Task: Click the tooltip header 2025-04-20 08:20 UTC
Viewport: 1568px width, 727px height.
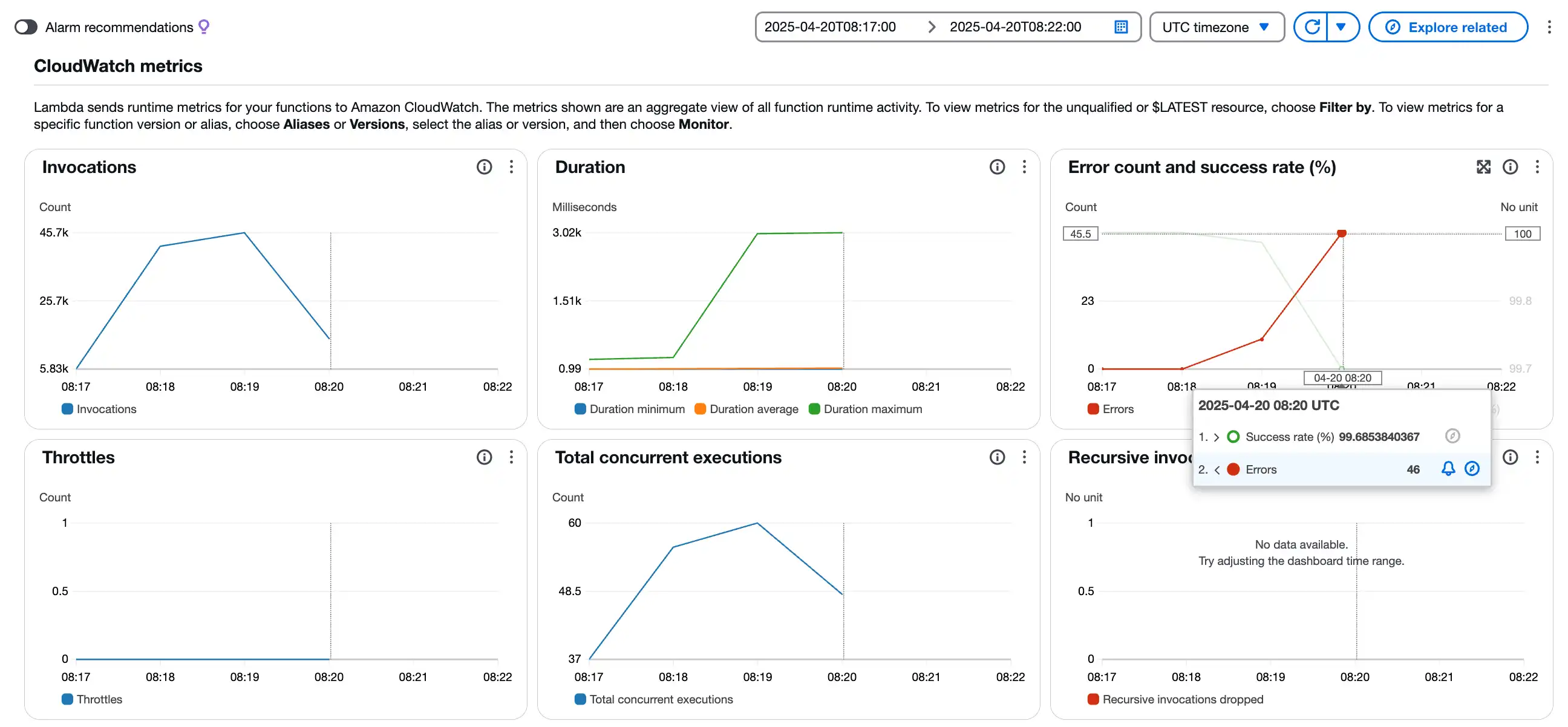Action: pyautogui.click(x=1269, y=406)
